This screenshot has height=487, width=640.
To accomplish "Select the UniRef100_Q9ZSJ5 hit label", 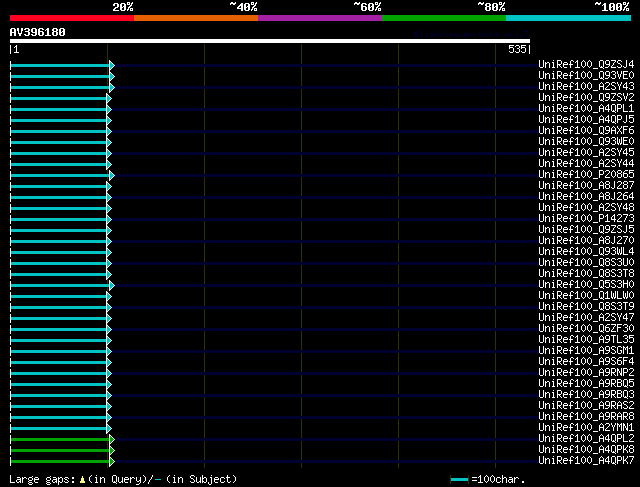I will point(586,230).
